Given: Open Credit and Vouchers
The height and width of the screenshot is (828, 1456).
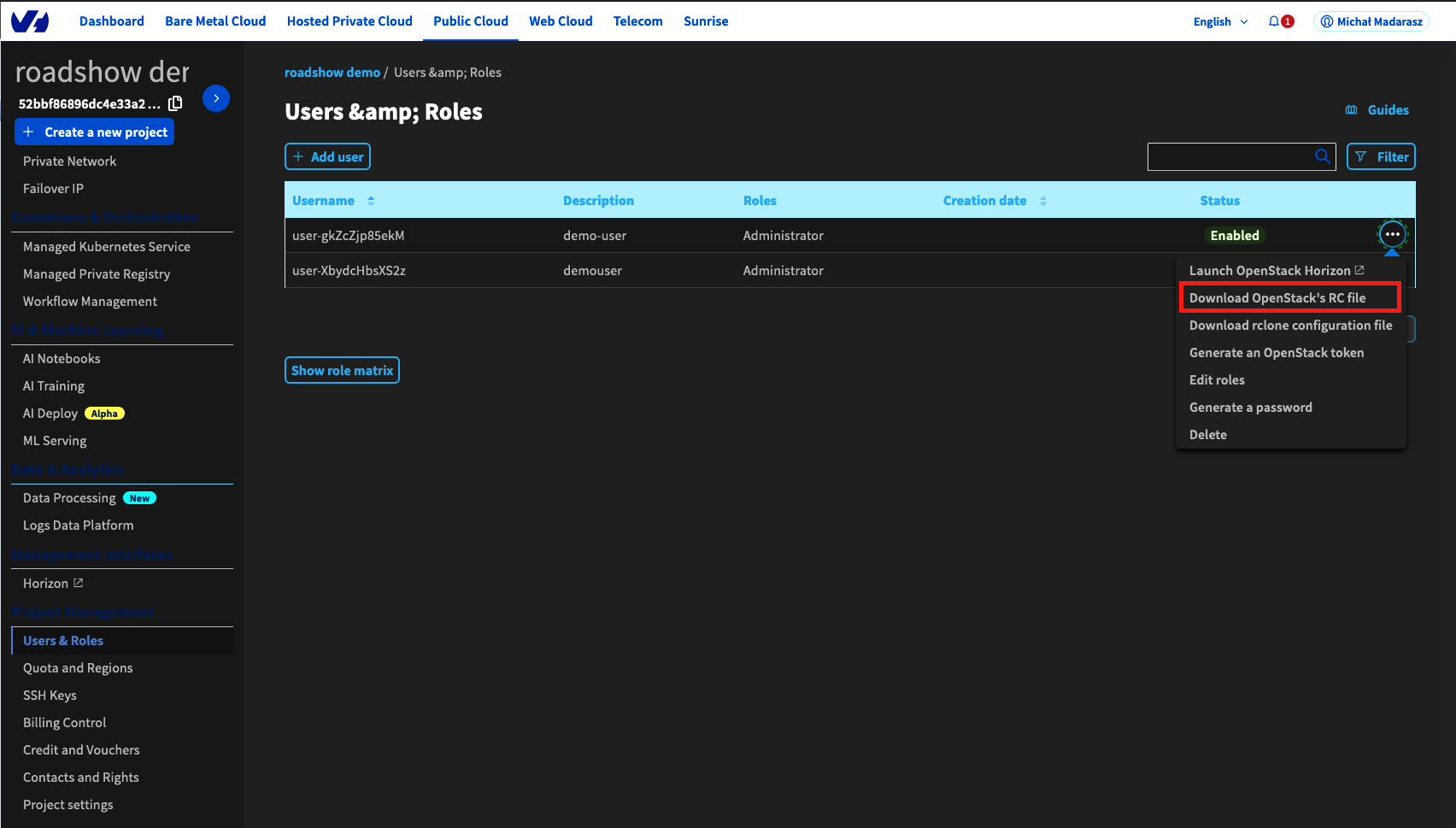Looking at the screenshot, I should click(x=81, y=749).
